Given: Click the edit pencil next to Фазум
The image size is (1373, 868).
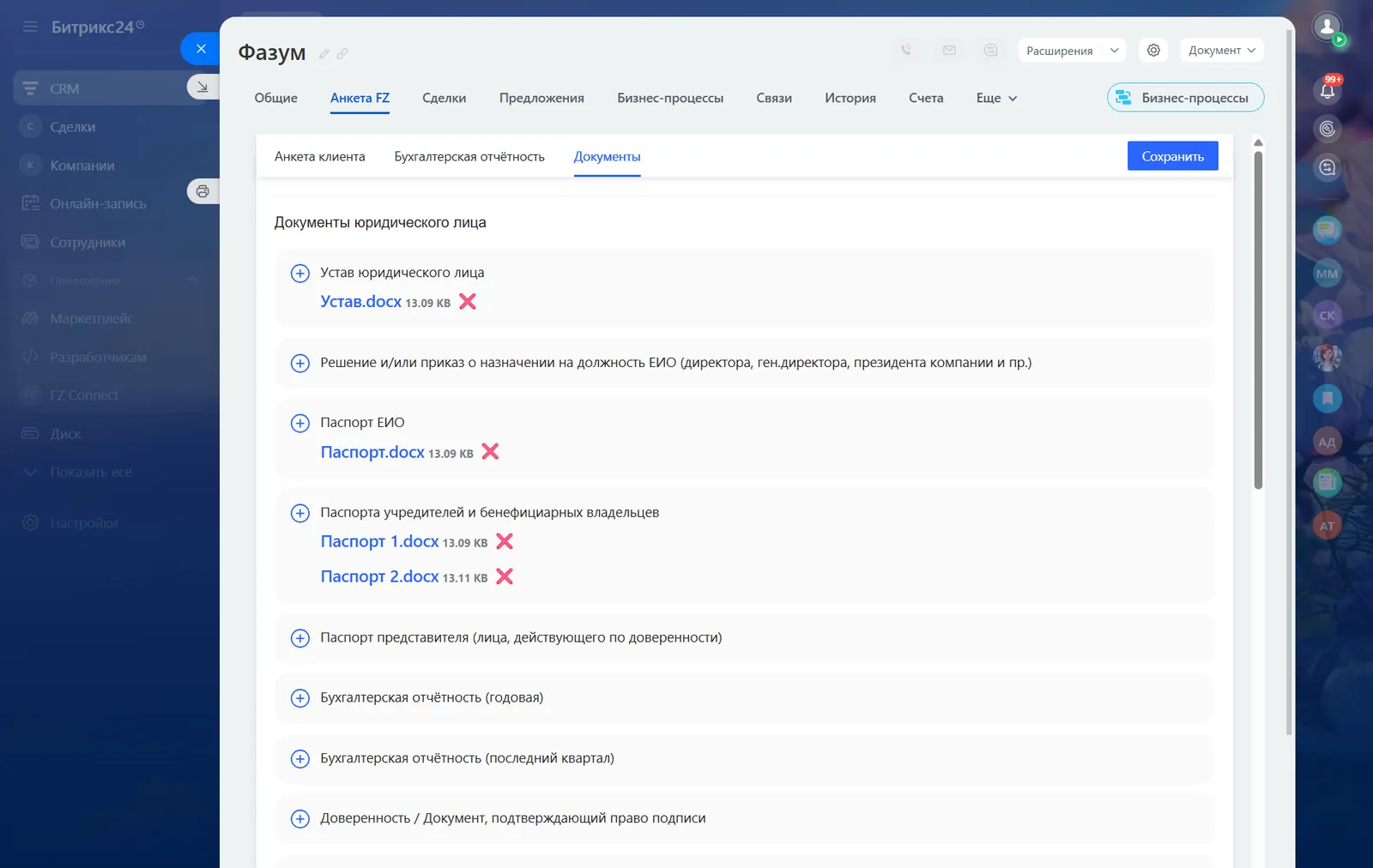Looking at the screenshot, I should click(x=324, y=53).
